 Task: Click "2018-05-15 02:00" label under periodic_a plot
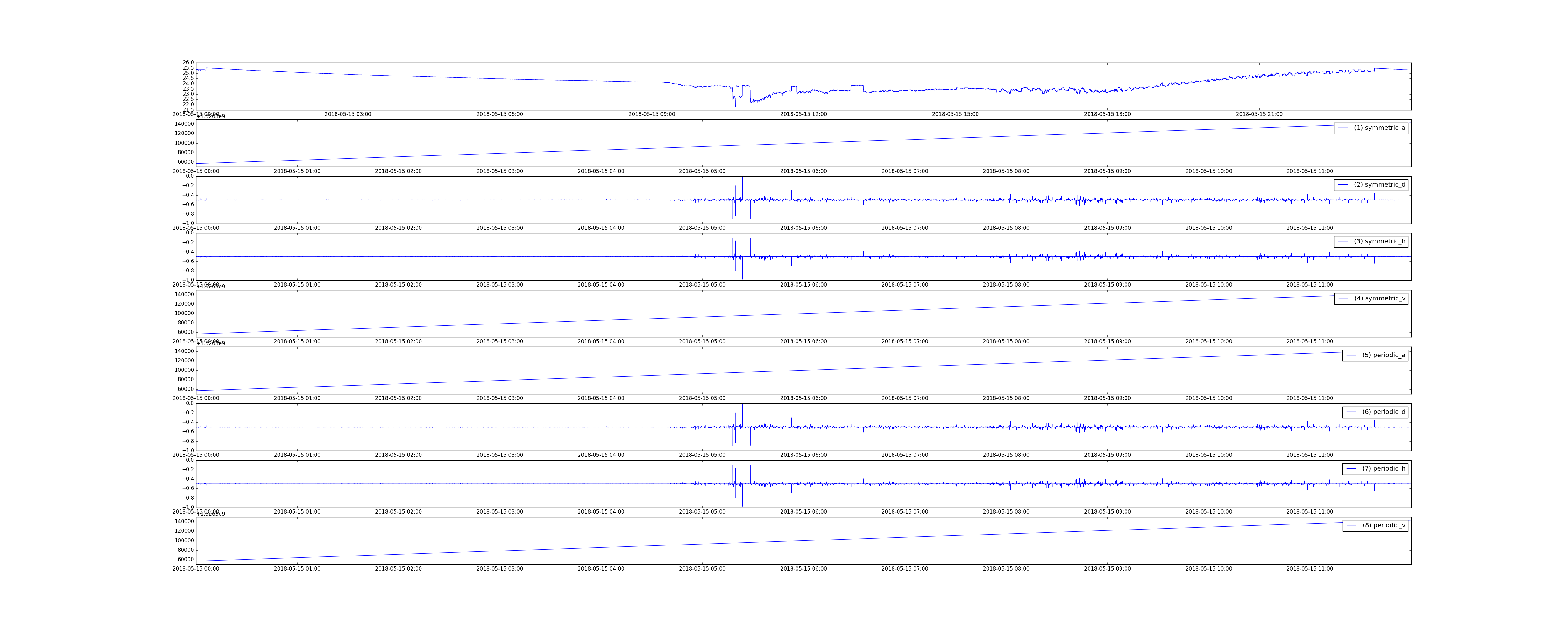(x=398, y=399)
